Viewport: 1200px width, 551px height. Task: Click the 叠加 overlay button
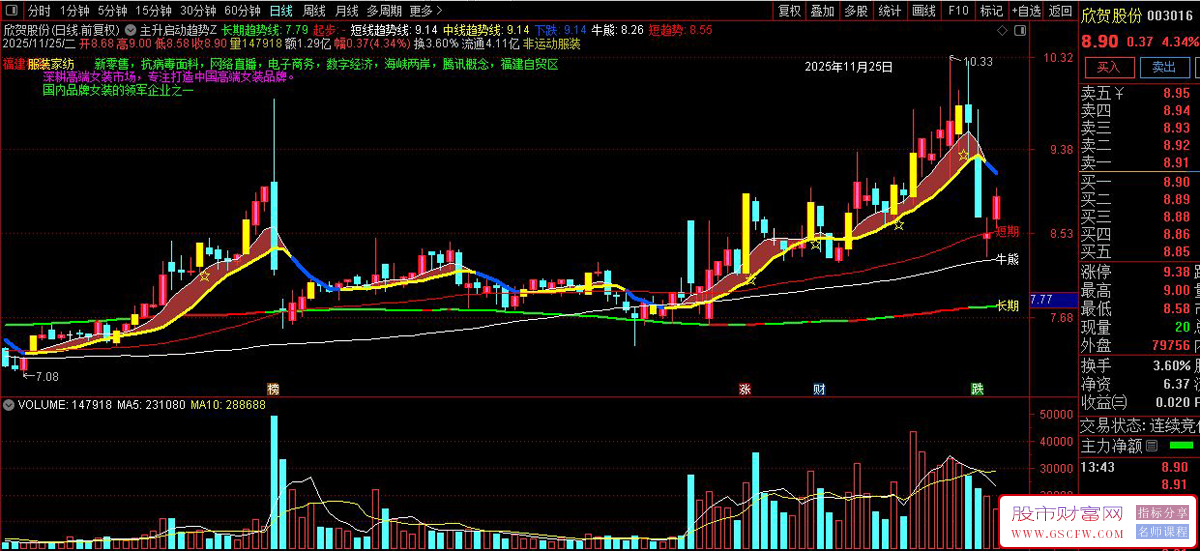pyautogui.click(x=822, y=11)
